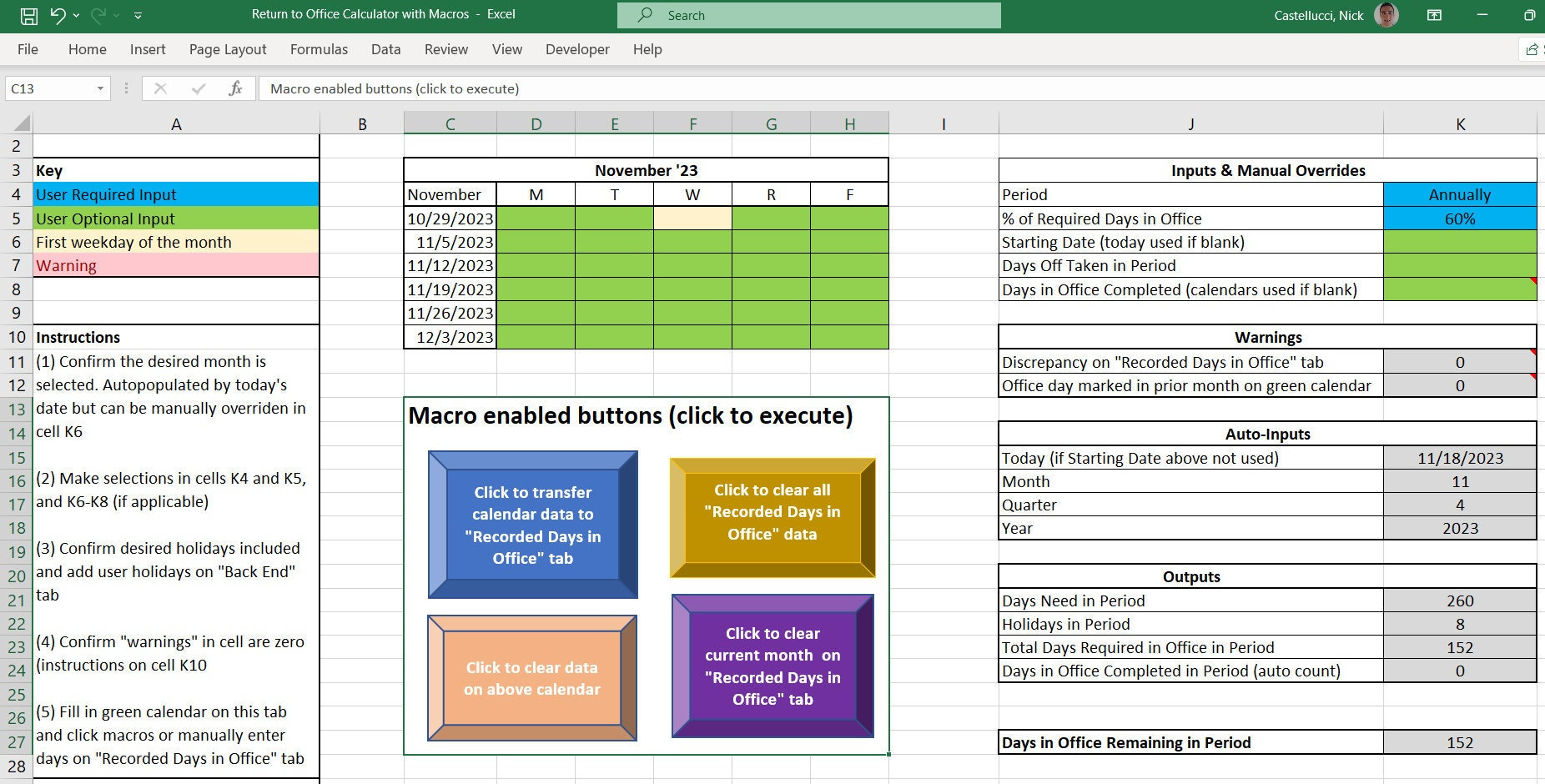
Task: Click the Share icon at right edge
Action: tap(1532, 49)
